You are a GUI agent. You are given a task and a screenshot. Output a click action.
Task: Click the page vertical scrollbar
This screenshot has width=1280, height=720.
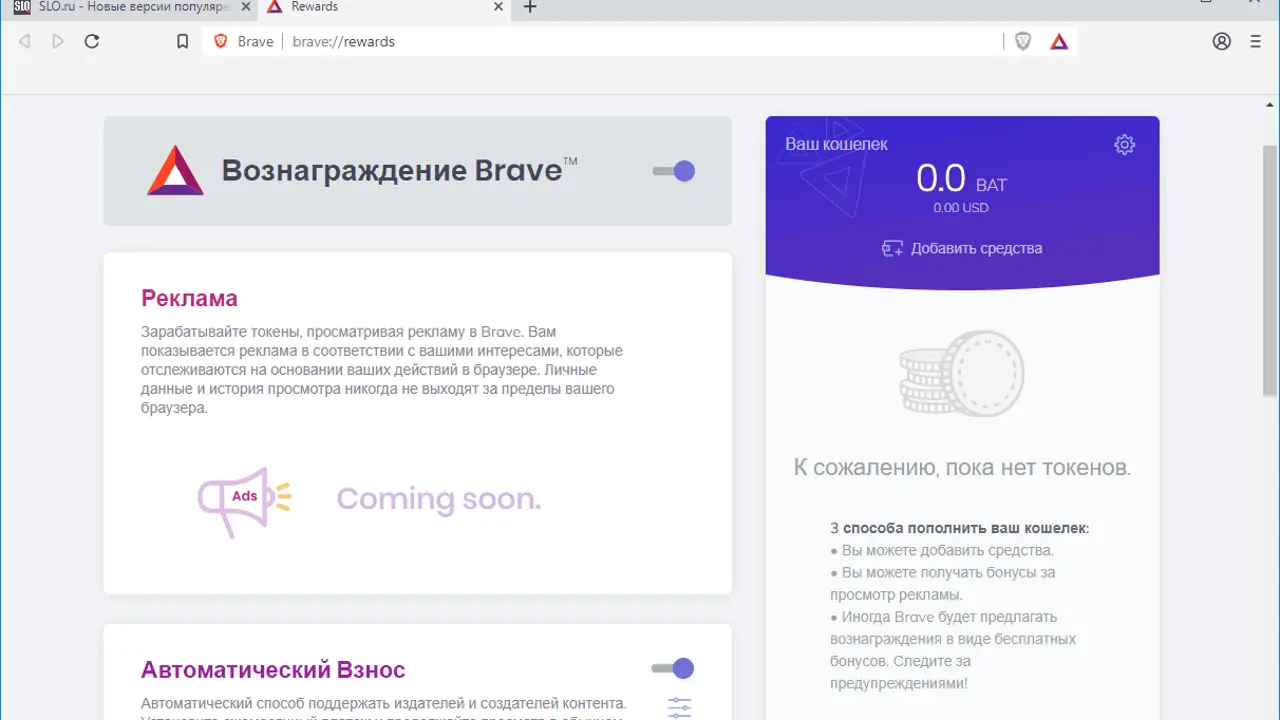[x=1270, y=270]
